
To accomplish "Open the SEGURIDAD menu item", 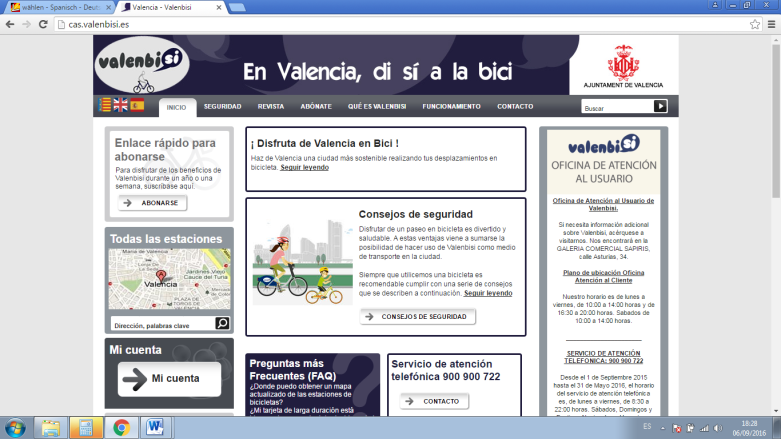I will [x=222, y=107].
